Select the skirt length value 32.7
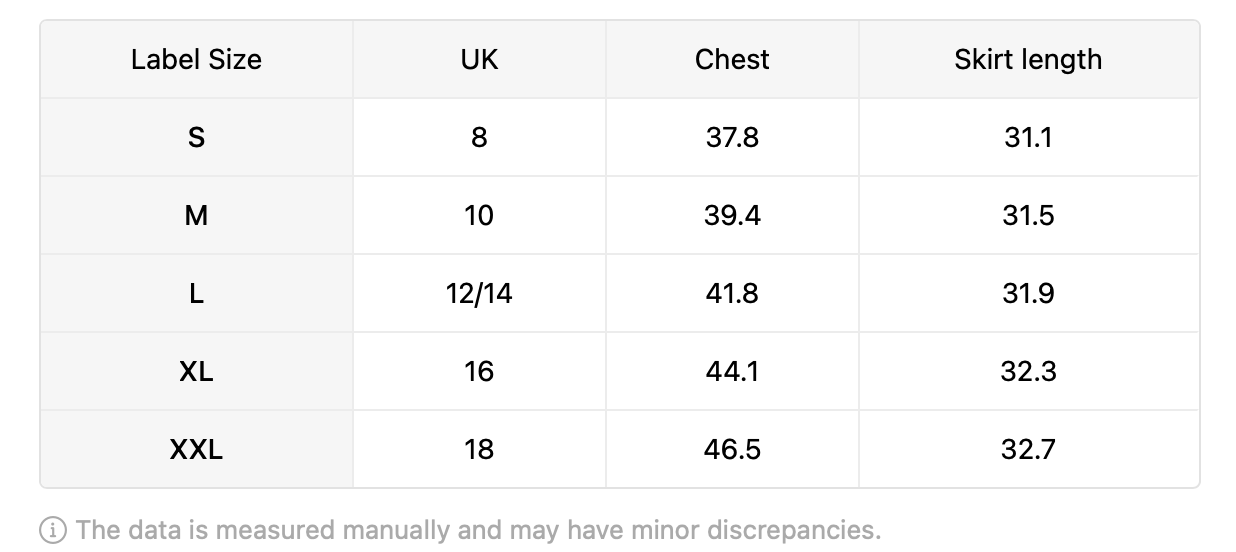Image resolution: width=1236 pixels, height=552 pixels. click(1028, 449)
